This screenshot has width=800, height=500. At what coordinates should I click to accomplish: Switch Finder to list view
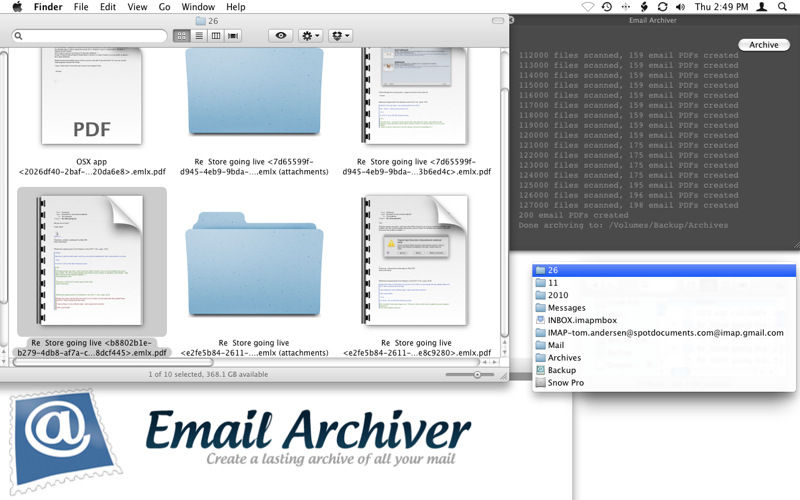[199, 36]
